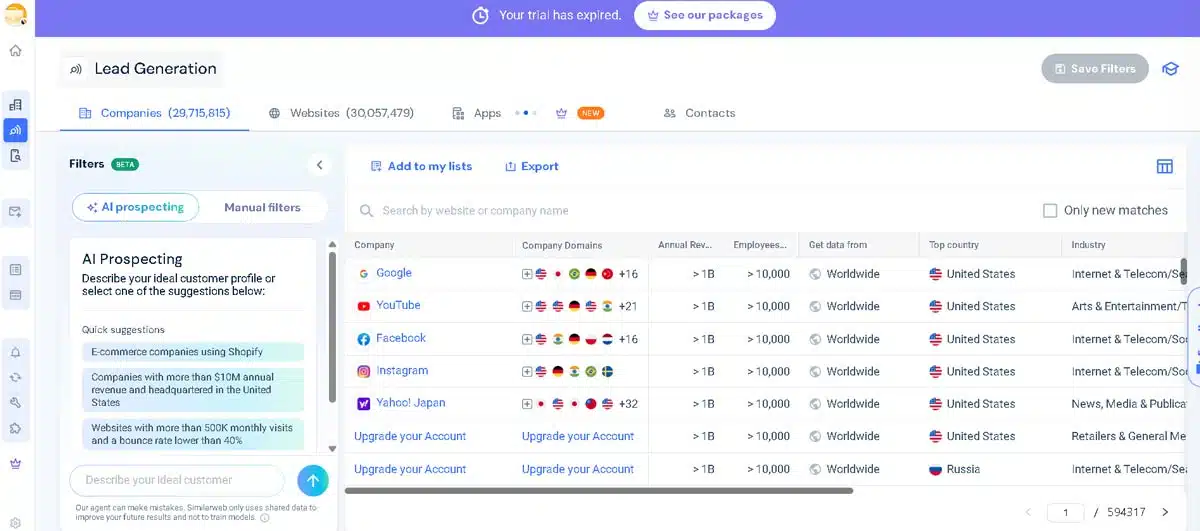
Task: Click the horizontal table scrollbar
Action: 599,491
